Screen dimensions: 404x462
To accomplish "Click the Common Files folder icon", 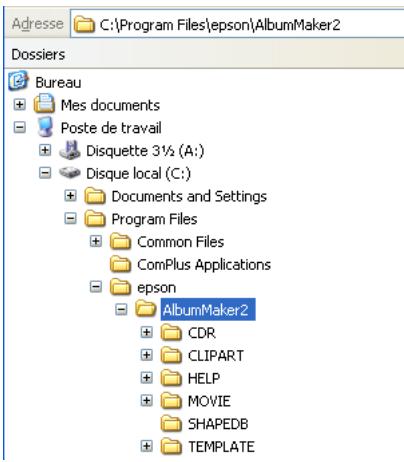I will tap(120, 241).
